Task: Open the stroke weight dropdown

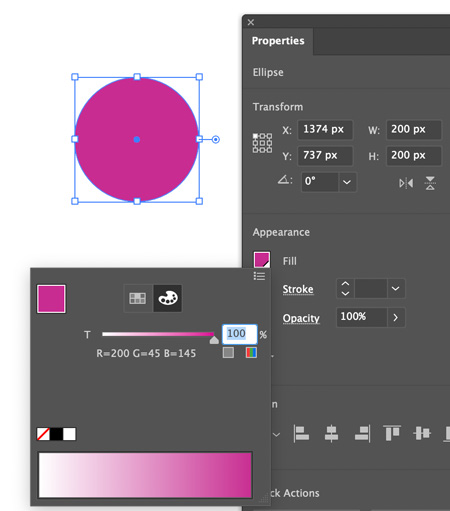Action: (x=396, y=288)
